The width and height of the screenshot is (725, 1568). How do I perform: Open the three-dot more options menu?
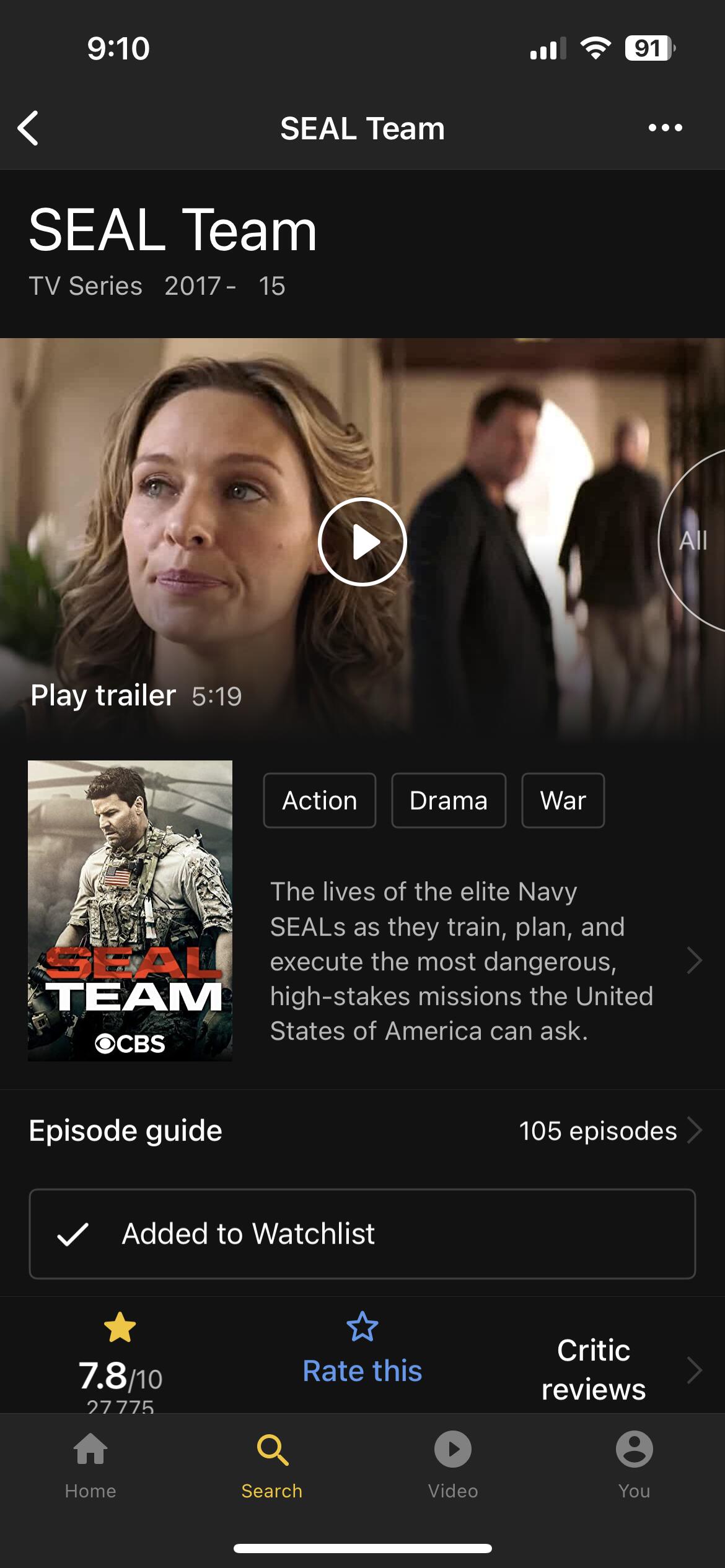665,128
